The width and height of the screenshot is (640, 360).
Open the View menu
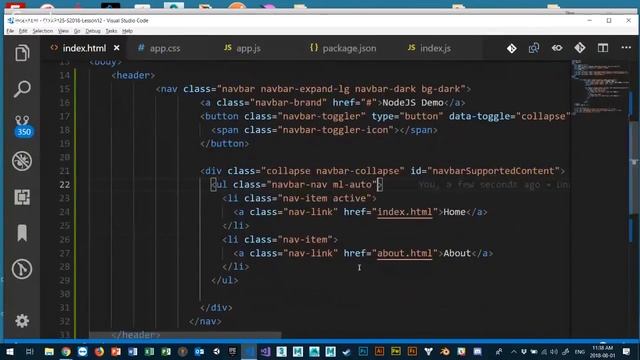(63, 31)
